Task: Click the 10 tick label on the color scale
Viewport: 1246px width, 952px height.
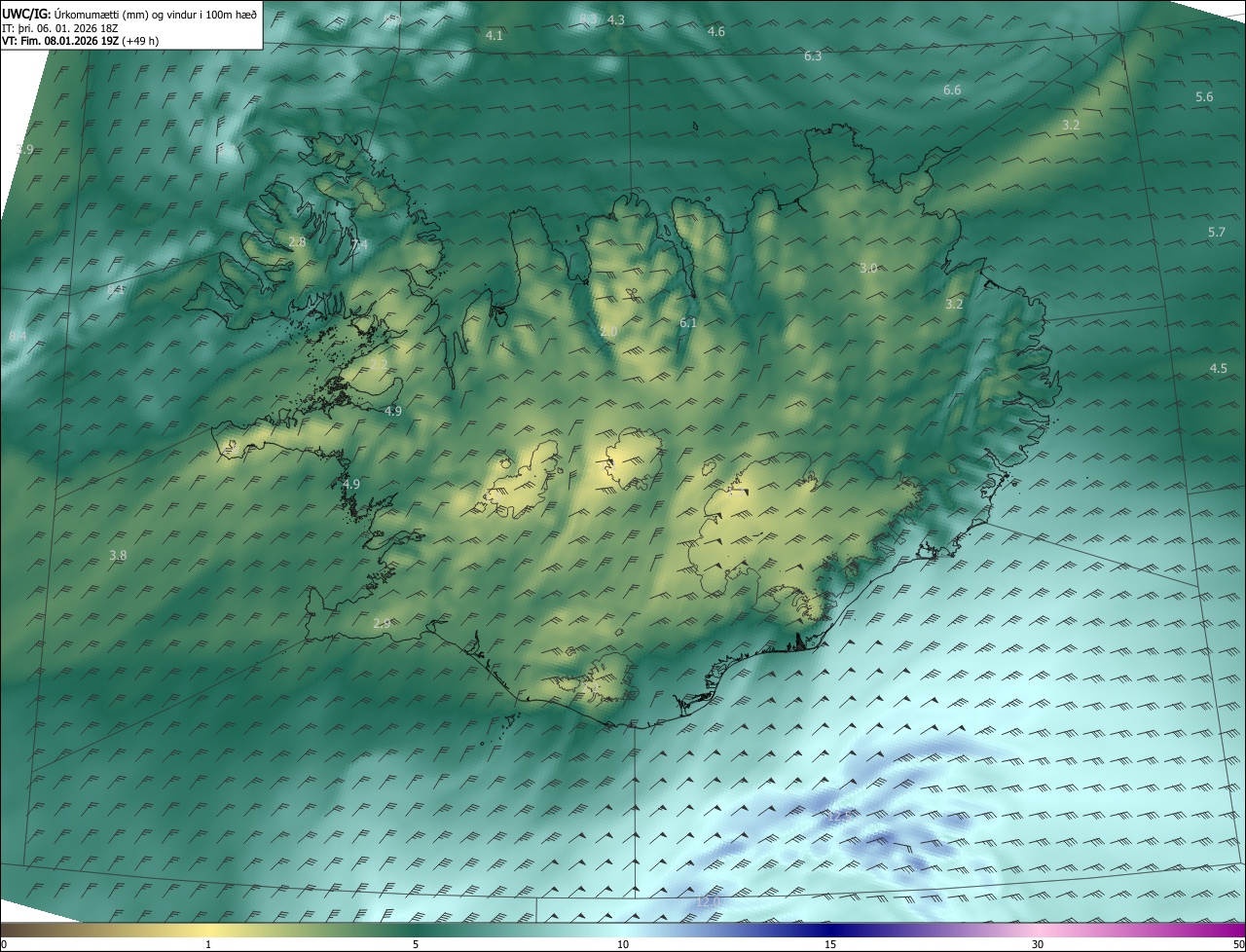Action: pos(623,944)
